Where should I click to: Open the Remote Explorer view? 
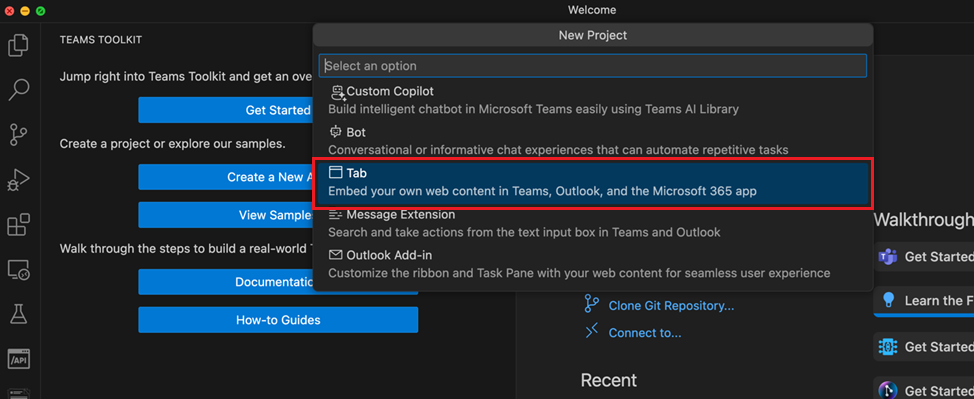click(18, 269)
